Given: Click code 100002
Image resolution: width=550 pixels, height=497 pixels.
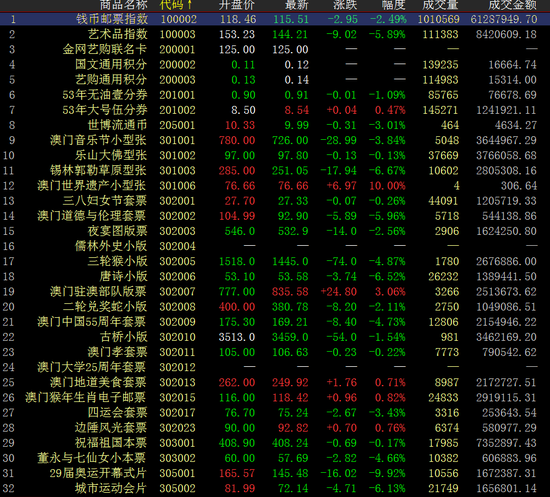Looking at the screenshot, I should coord(179,19).
